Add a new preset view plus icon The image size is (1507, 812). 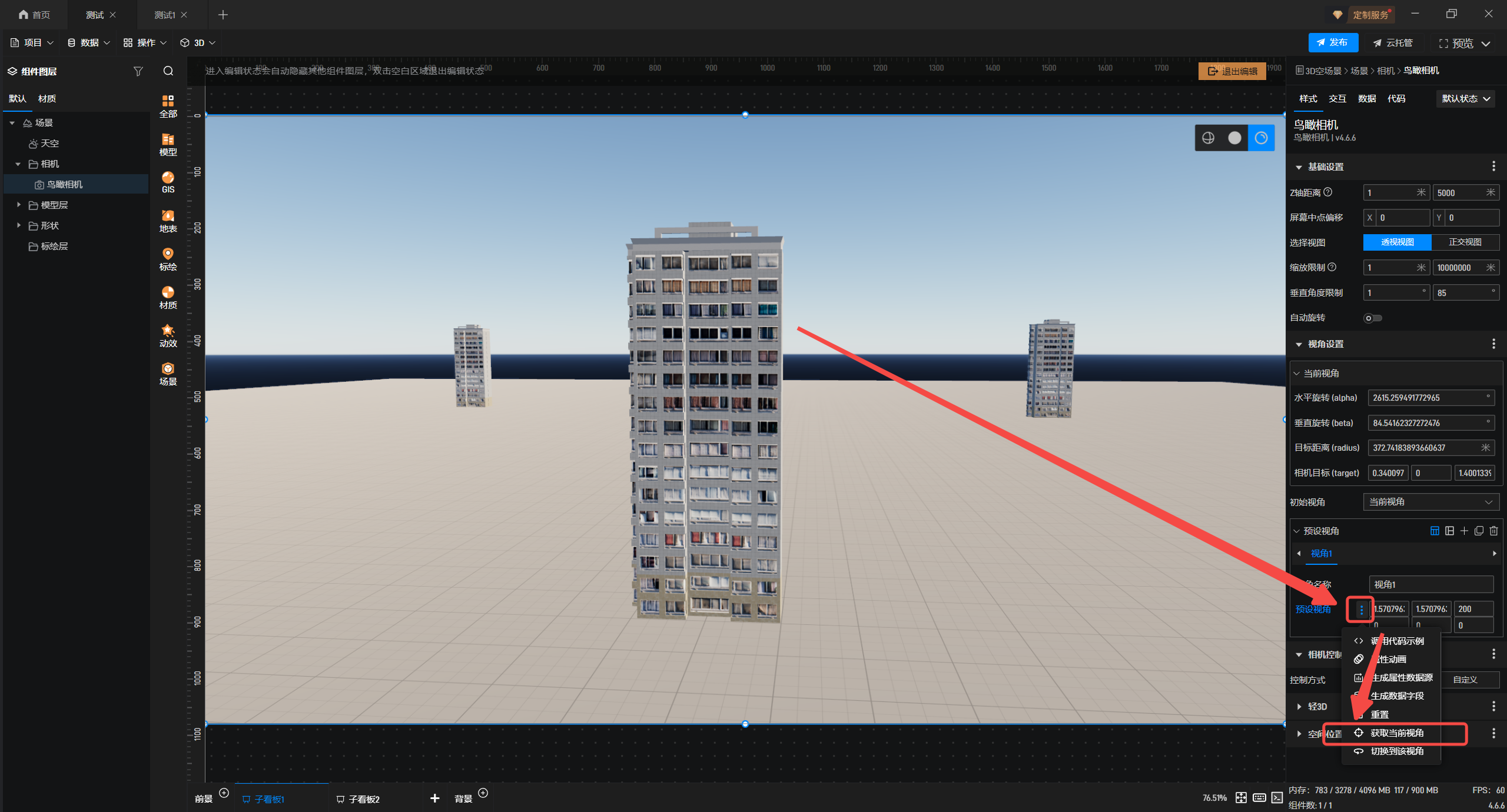1464,531
